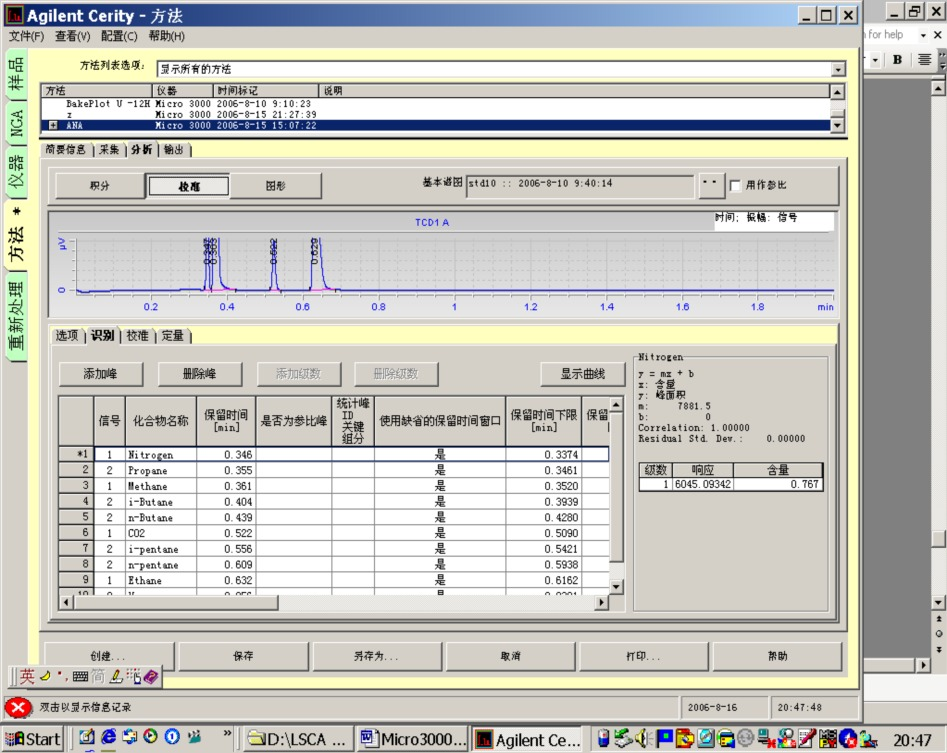This screenshot has height=753, width=947.
Task: Click the browse button beside 基本谱图 field
Action: (x=711, y=185)
